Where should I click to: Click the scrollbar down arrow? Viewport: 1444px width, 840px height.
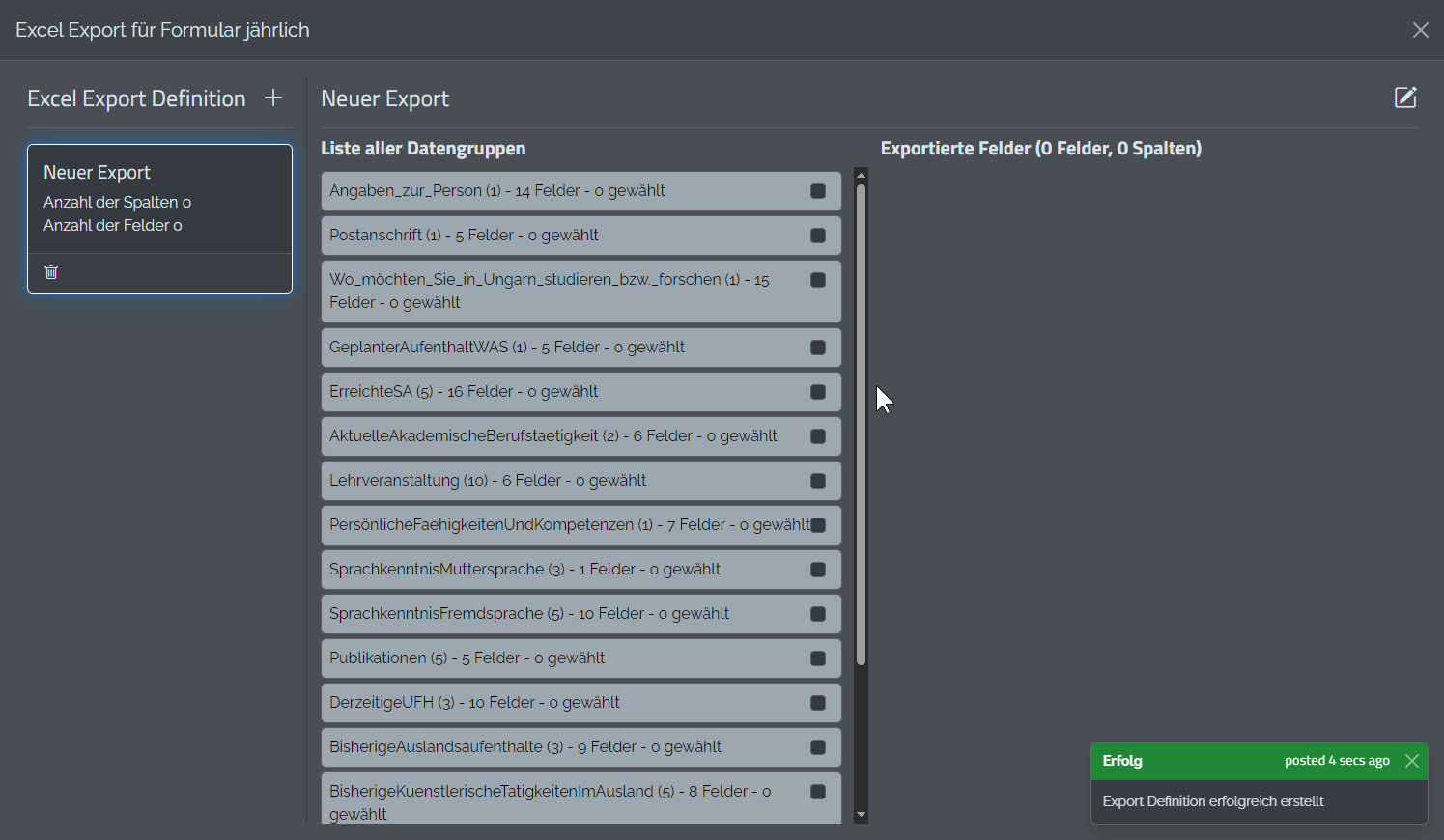[x=860, y=816]
